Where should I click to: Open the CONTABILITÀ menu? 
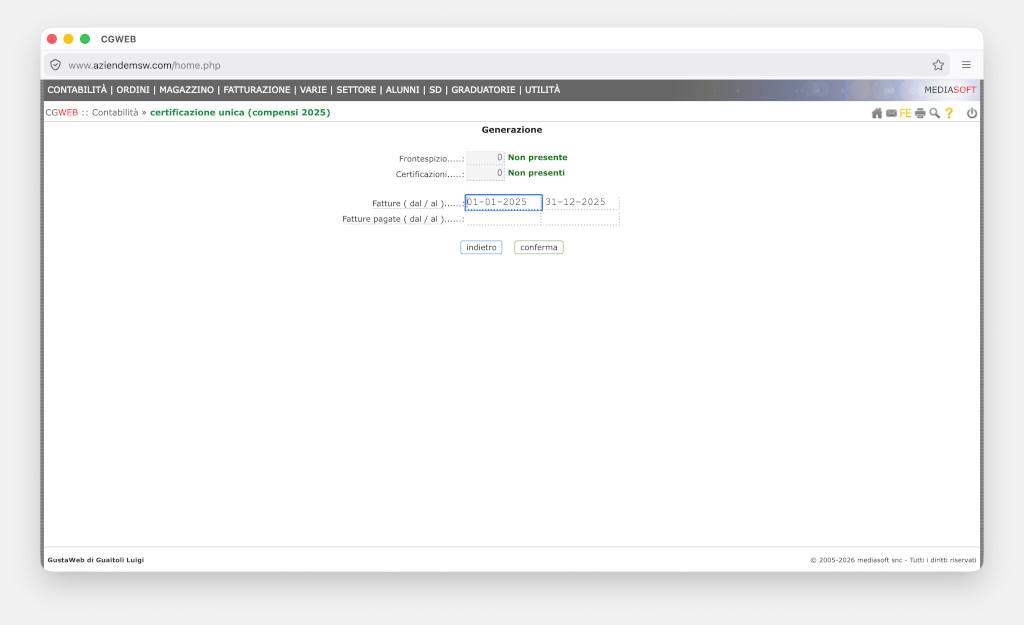(77, 90)
